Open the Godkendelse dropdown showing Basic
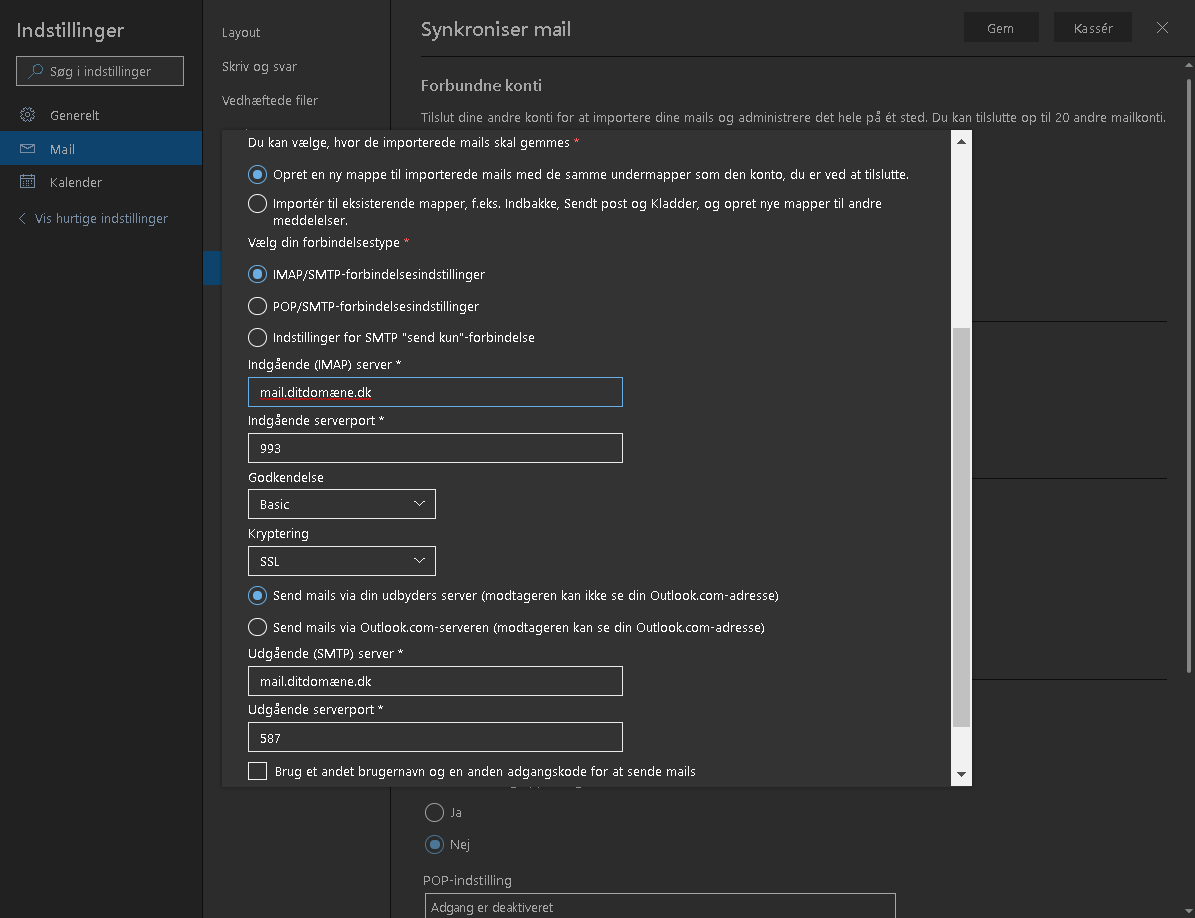The width and height of the screenshot is (1195, 918). point(341,504)
